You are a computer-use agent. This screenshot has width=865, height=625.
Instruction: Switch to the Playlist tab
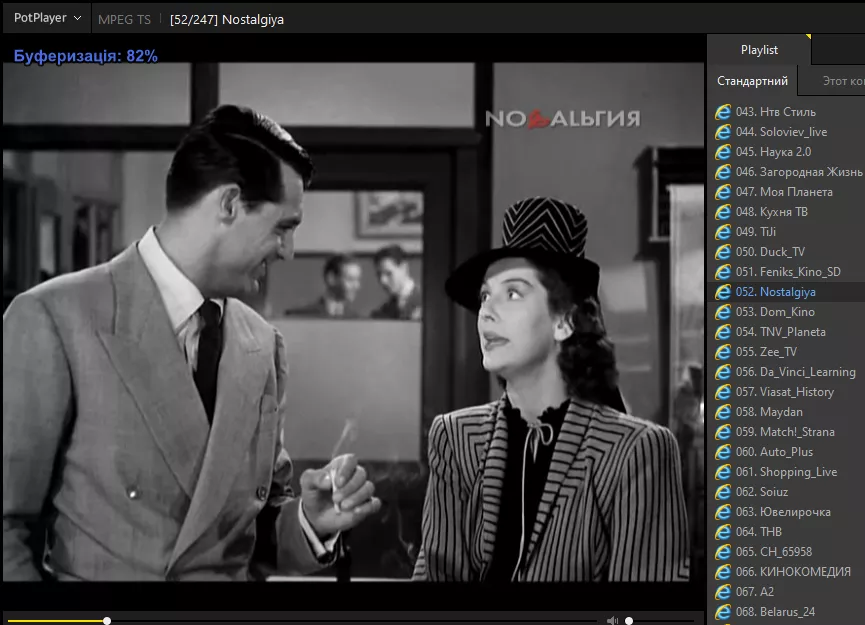coord(759,50)
